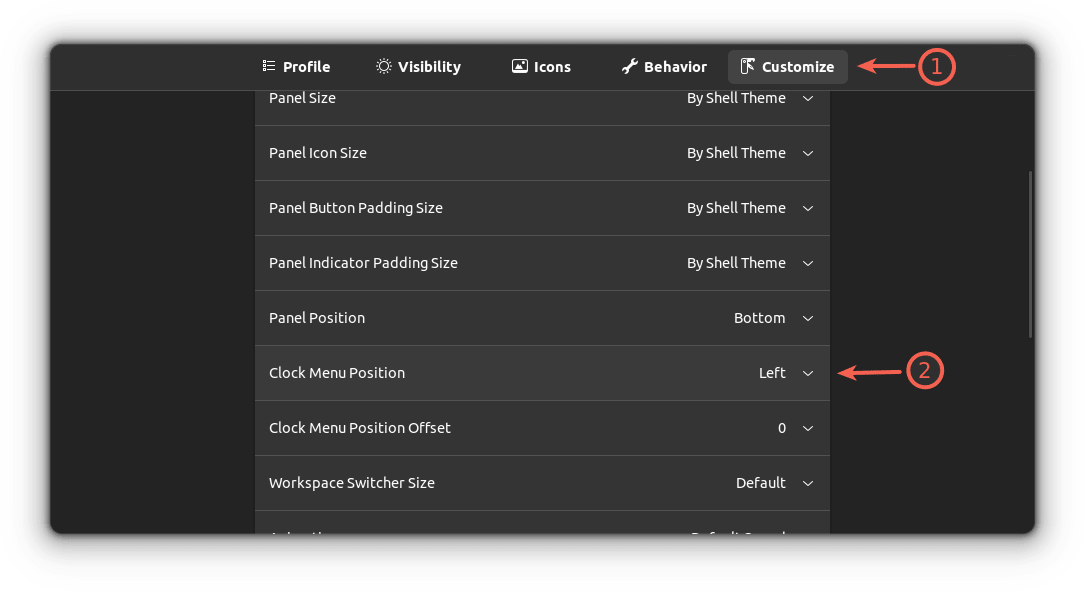Click the Icons tab image icon
Screen dimensions: 1087x592
[x=520, y=66]
